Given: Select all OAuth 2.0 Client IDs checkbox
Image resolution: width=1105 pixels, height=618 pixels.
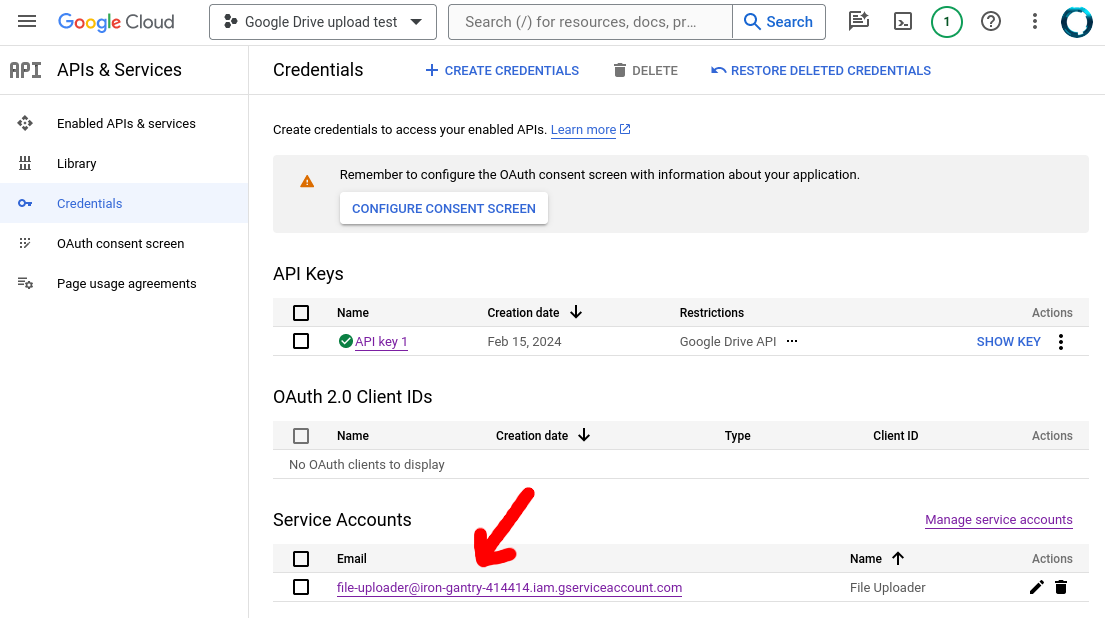Looking at the screenshot, I should click(301, 436).
